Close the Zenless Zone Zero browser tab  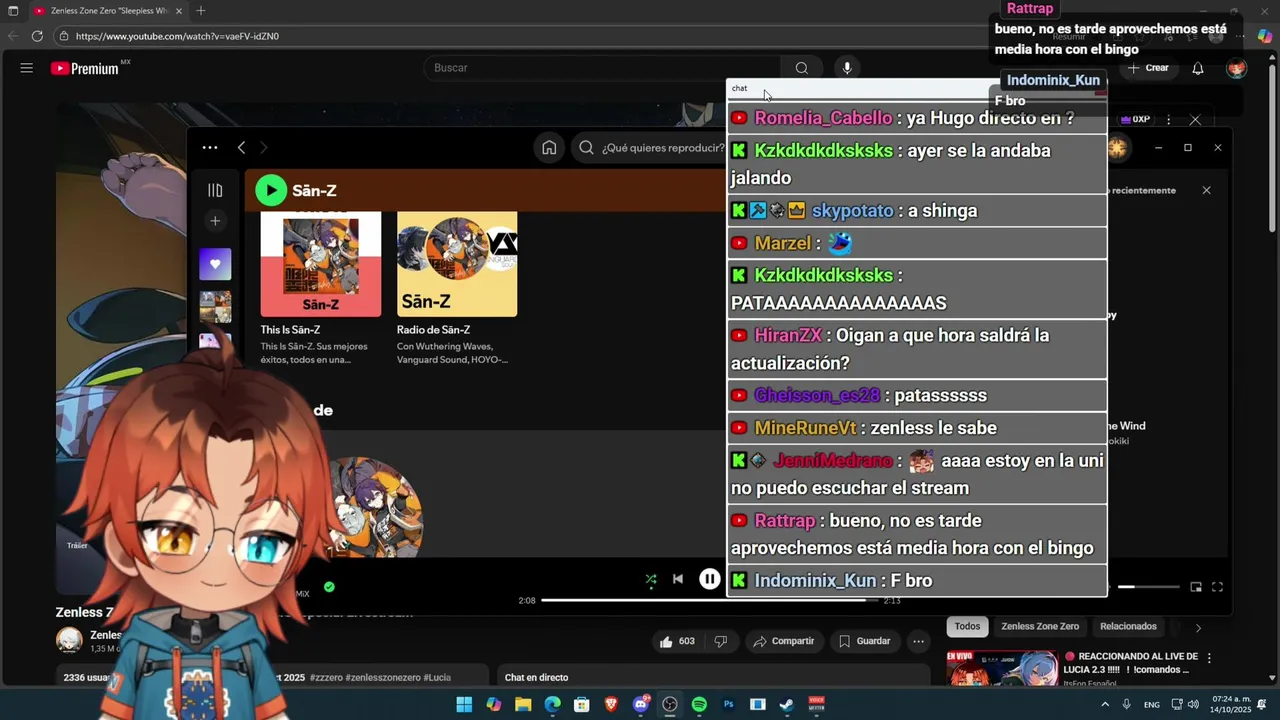[x=179, y=11]
